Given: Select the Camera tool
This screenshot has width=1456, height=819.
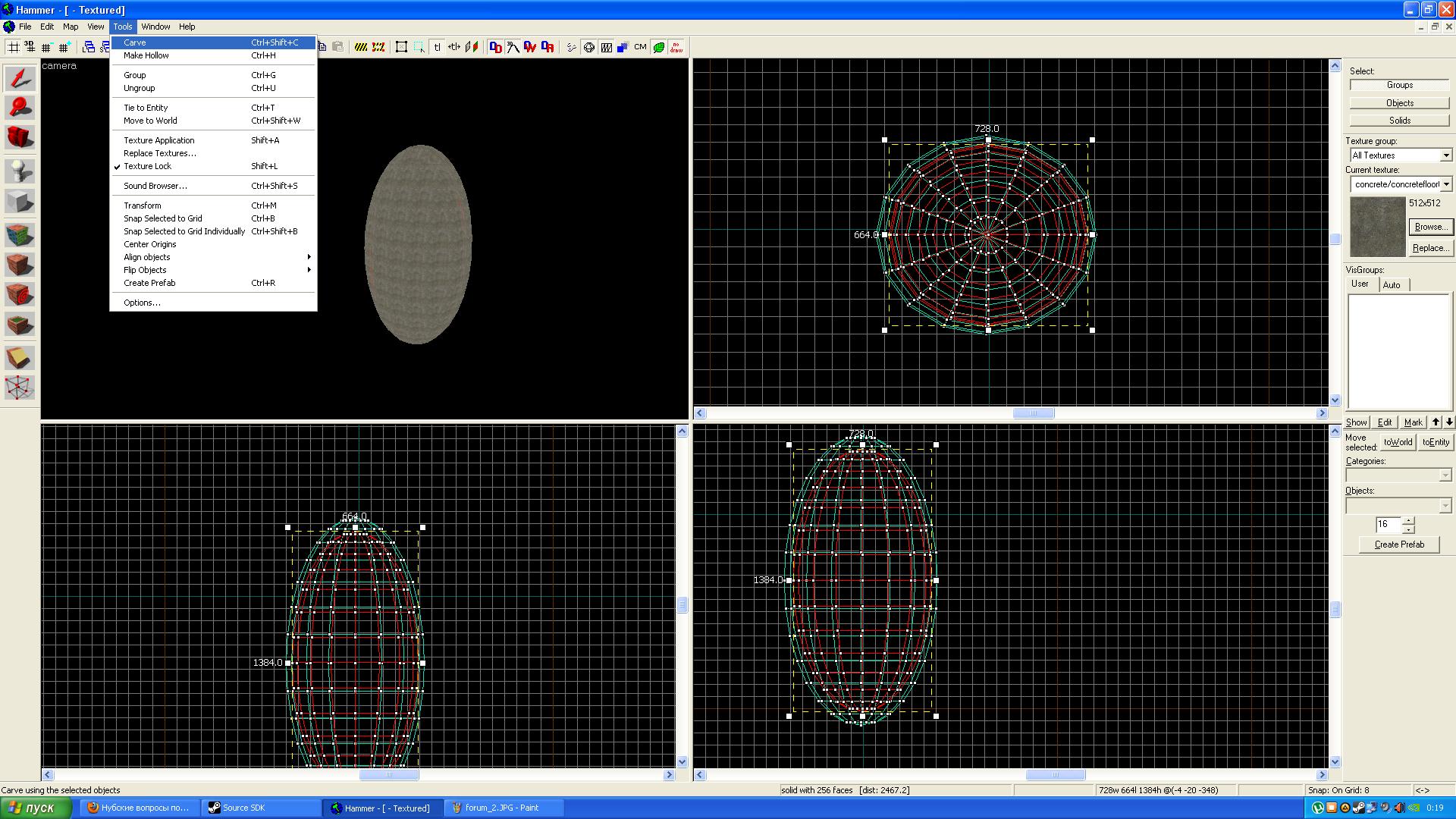Looking at the screenshot, I should tap(20, 138).
